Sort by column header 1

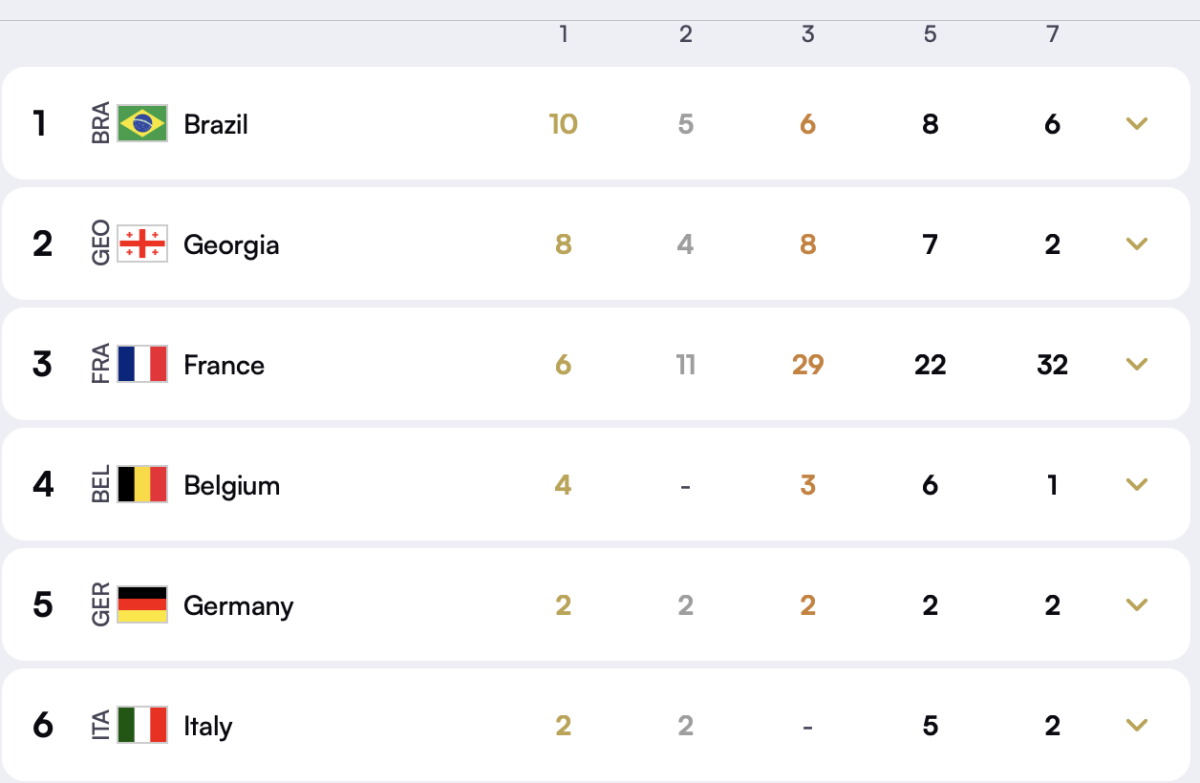[564, 33]
